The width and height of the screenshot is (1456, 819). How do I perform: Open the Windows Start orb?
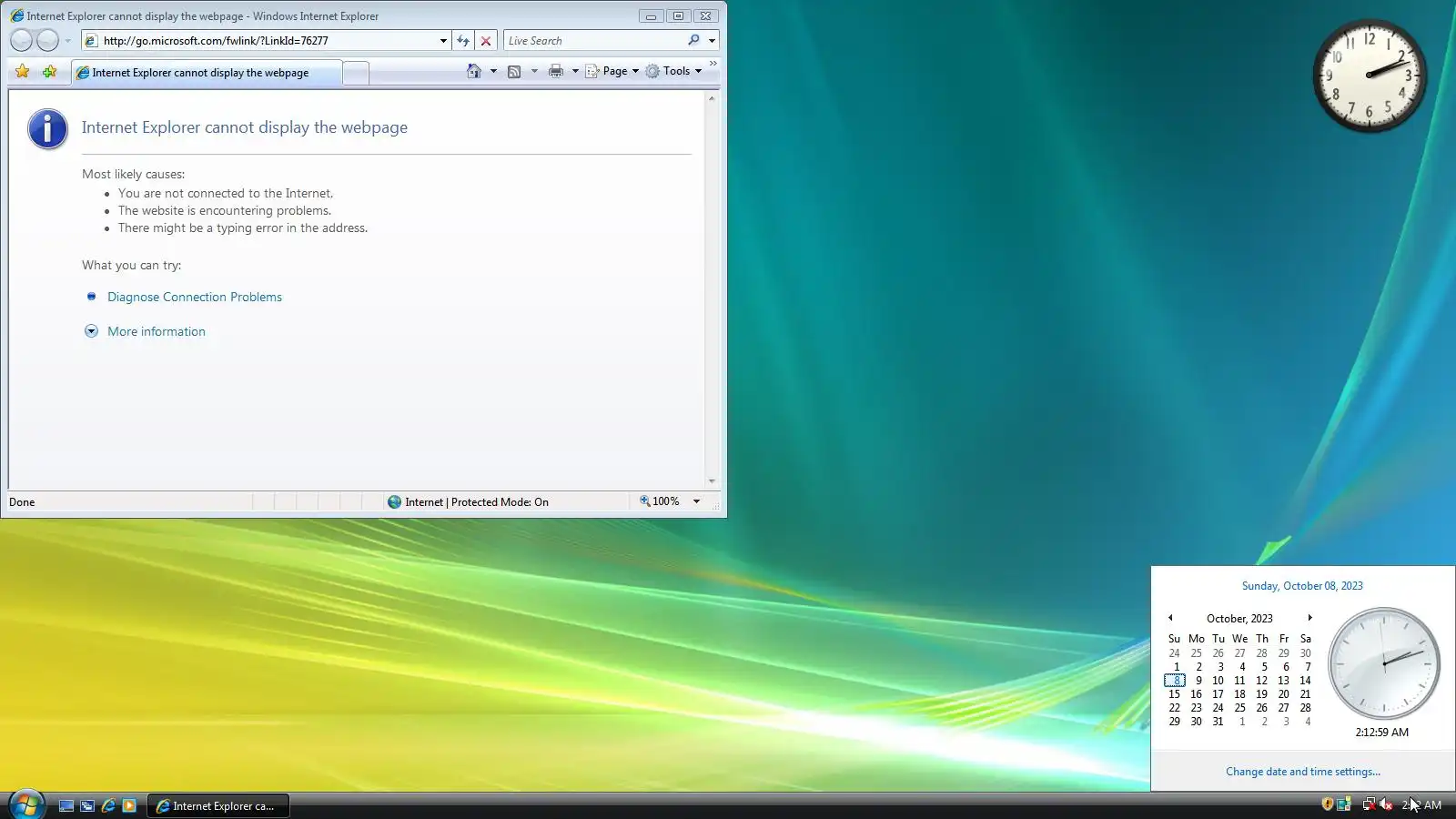click(26, 804)
